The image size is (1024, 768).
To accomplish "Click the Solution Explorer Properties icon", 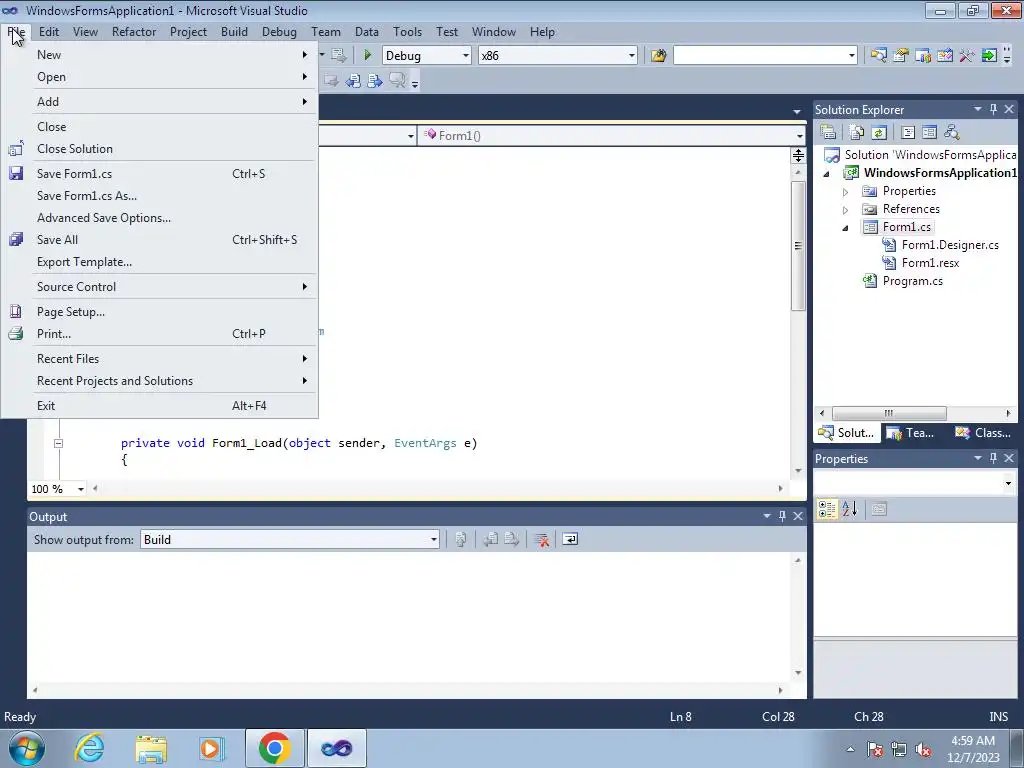I will [828, 132].
